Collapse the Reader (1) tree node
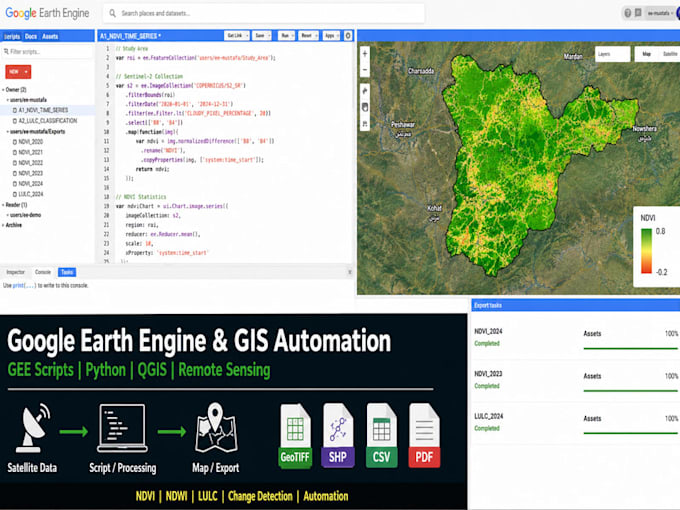680x510 pixels. point(3,205)
